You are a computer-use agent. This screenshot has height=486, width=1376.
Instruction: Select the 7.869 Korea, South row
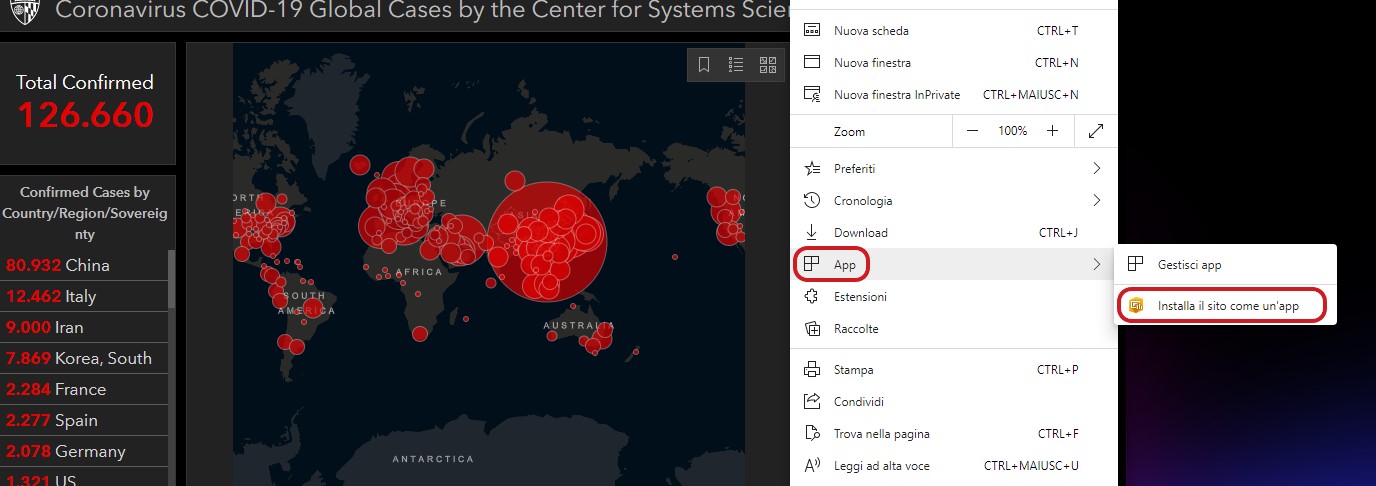(84, 358)
